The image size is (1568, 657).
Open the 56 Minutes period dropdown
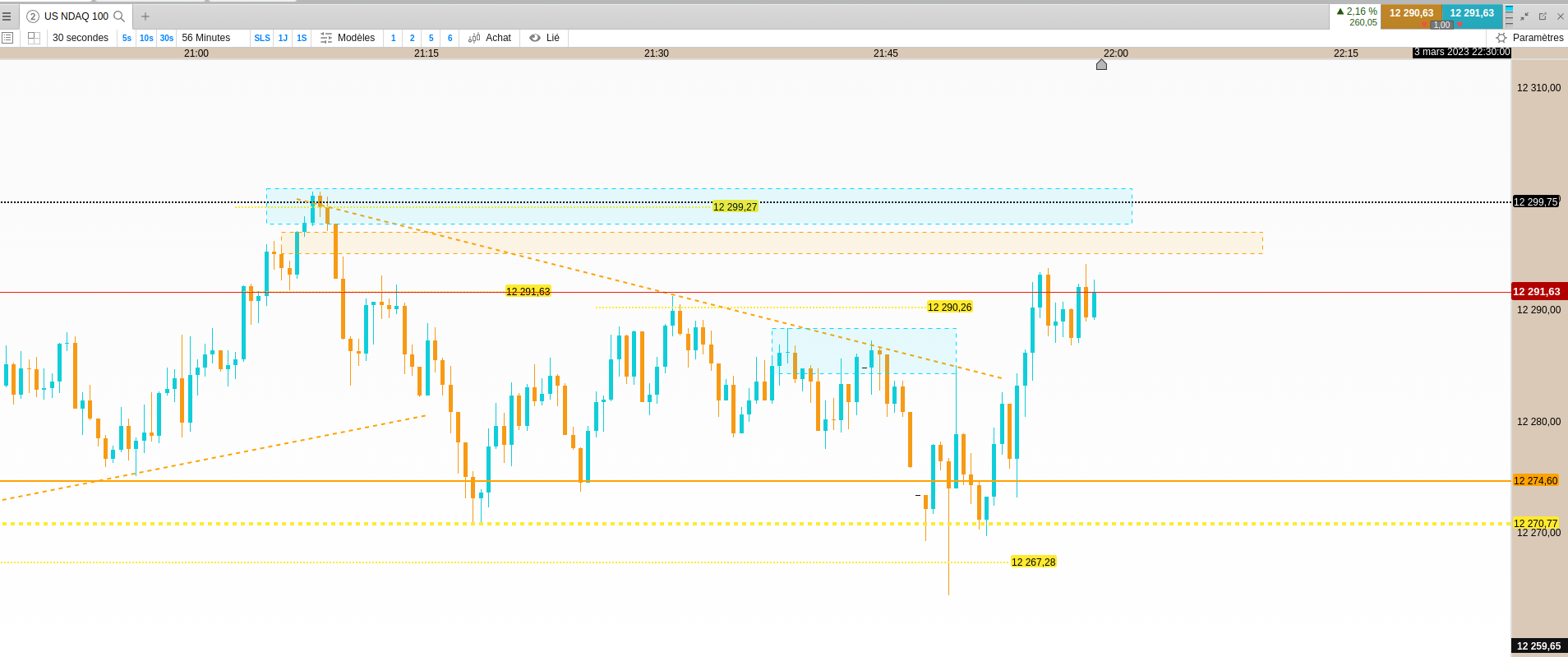pyautogui.click(x=206, y=38)
